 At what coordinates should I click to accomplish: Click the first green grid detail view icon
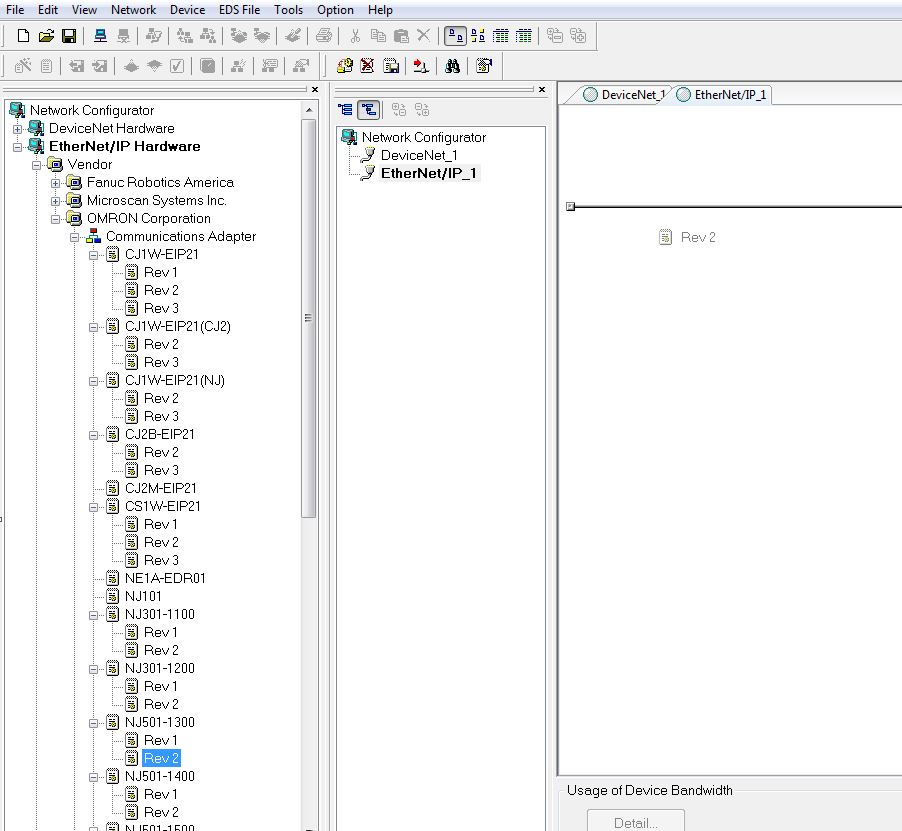(x=501, y=36)
